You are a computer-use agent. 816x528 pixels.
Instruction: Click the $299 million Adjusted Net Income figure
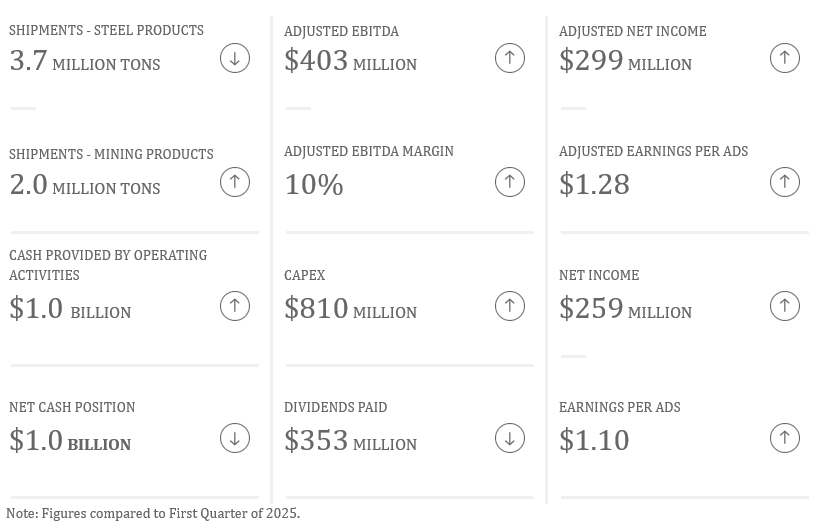pyautogui.click(x=625, y=61)
